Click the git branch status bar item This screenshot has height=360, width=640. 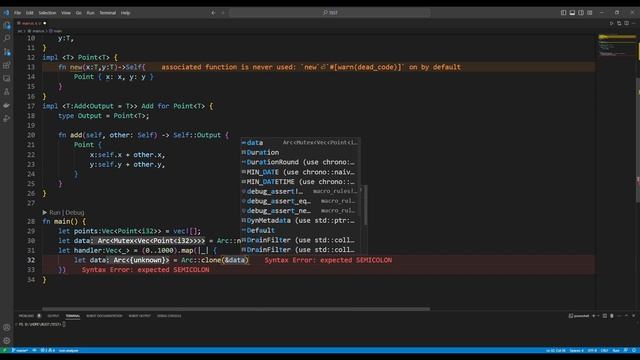tap(20, 350)
